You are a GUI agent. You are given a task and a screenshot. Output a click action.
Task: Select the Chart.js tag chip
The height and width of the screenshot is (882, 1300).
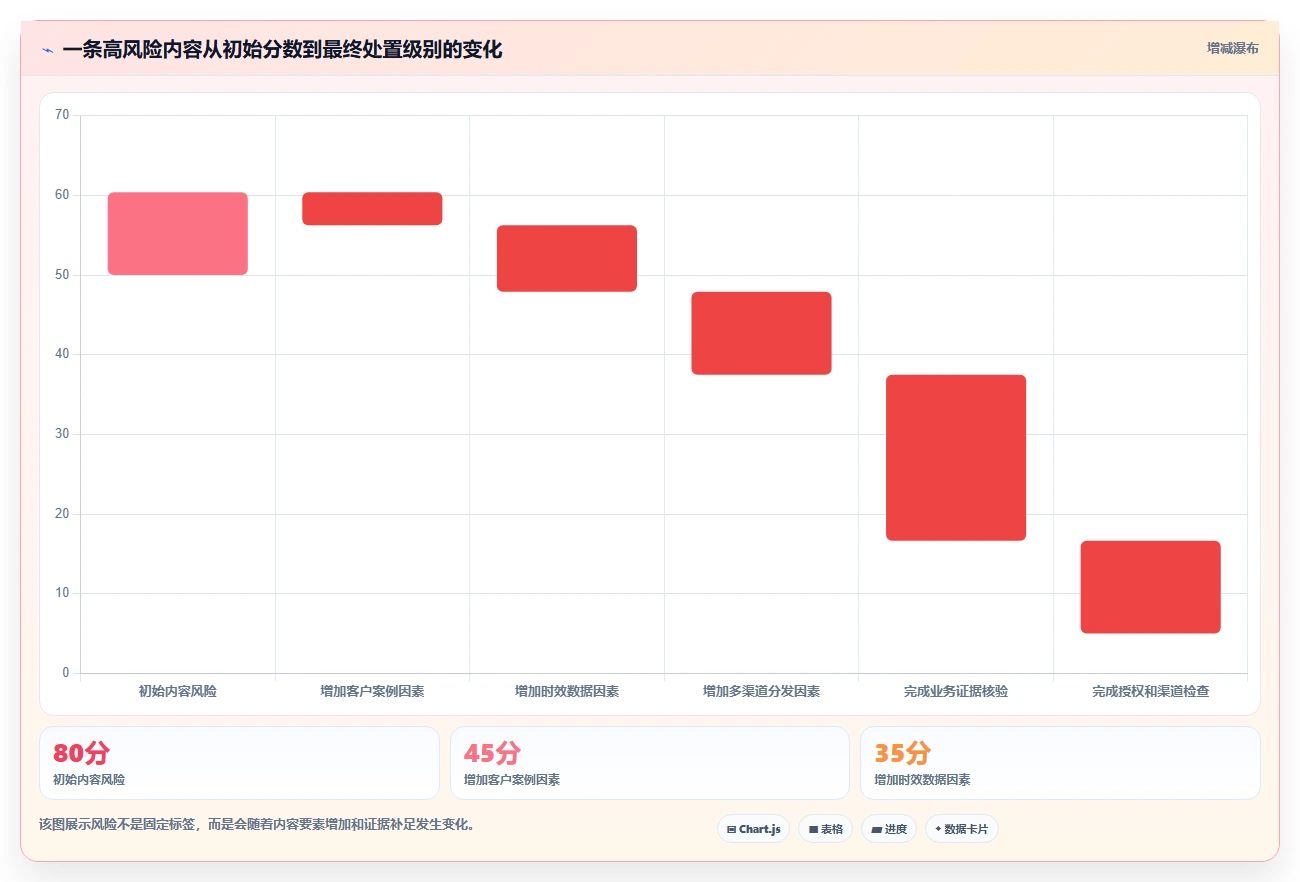point(753,829)
